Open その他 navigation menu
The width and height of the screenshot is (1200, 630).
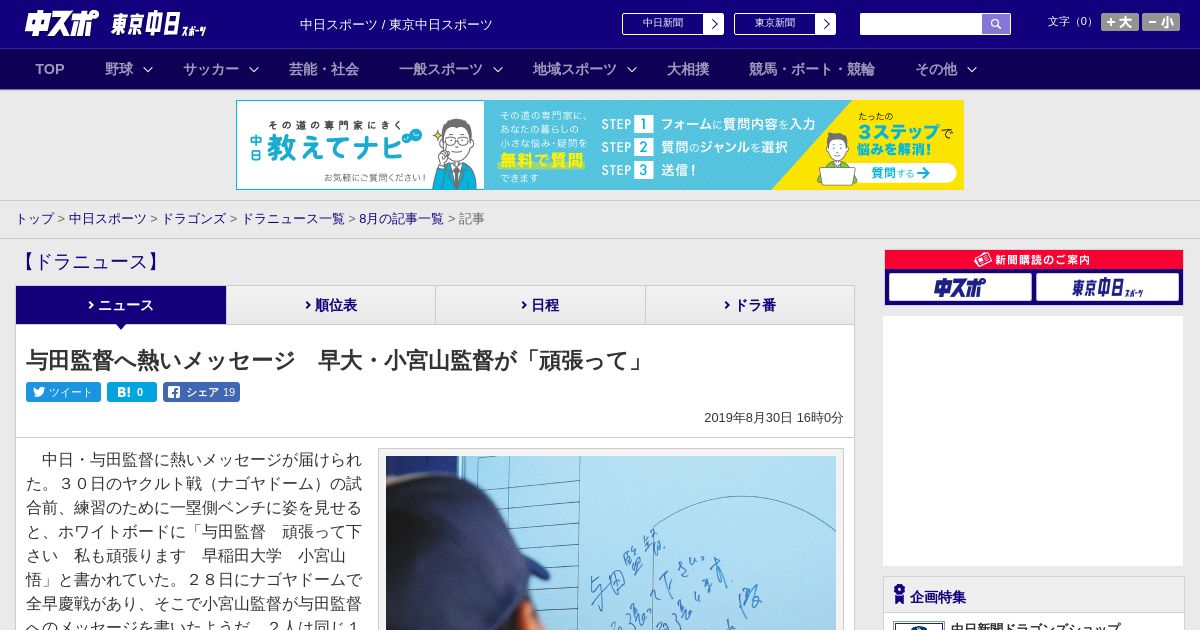point(936,69)
